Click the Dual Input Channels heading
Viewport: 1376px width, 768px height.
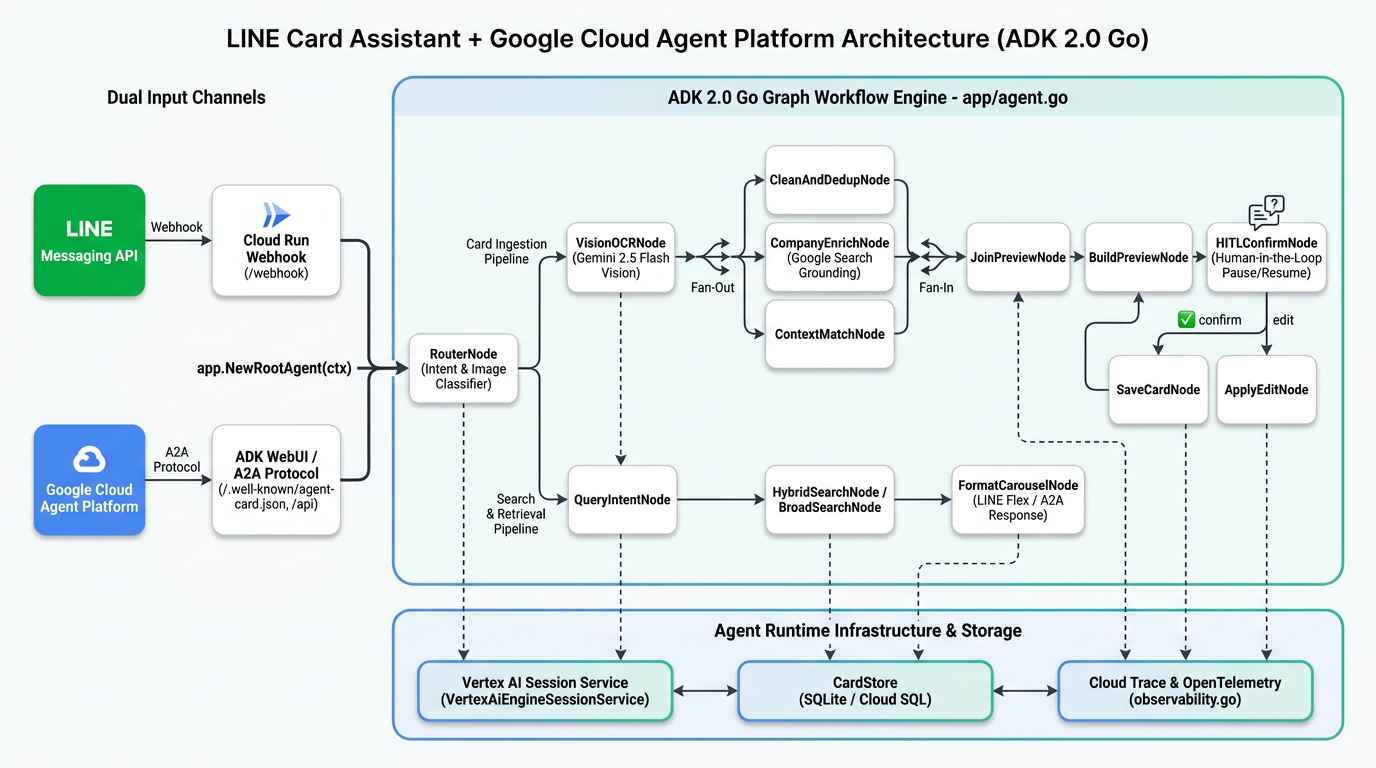click(186, 97)
